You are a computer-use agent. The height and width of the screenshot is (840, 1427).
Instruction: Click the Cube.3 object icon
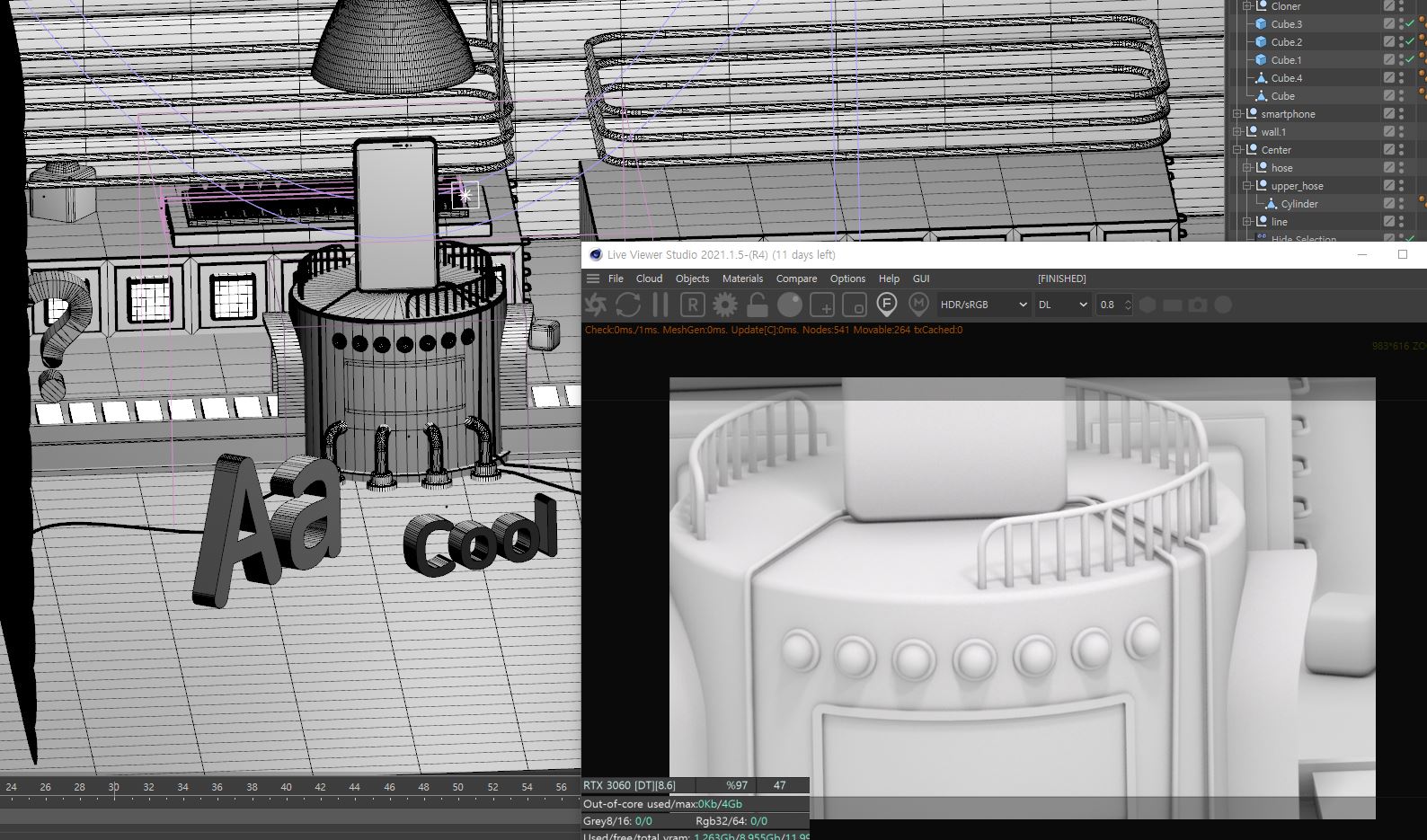point(1261,24)
